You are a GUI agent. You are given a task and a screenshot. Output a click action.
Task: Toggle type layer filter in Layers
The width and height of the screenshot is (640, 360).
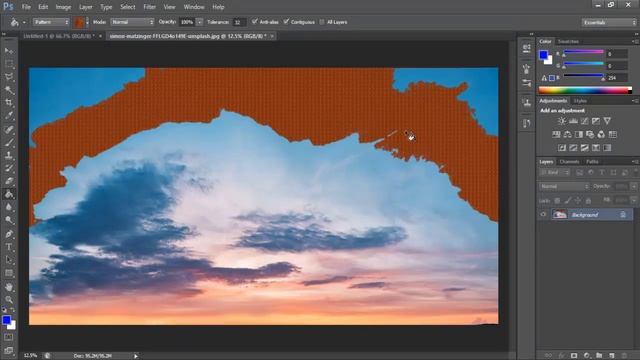click(602, 173)
